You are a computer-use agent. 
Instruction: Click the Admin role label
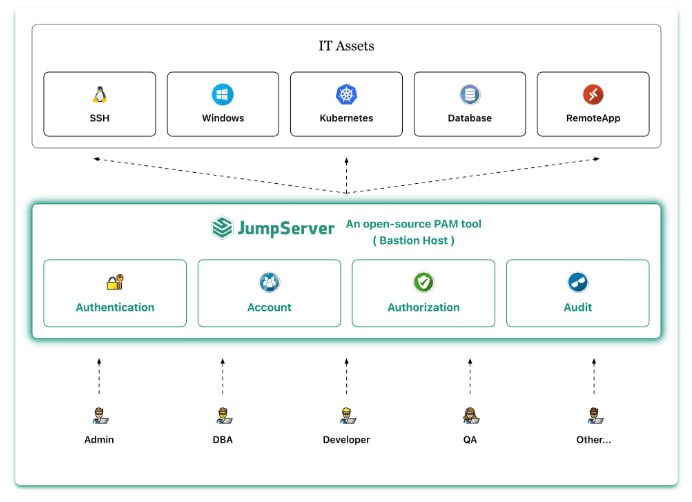[99, 440]
